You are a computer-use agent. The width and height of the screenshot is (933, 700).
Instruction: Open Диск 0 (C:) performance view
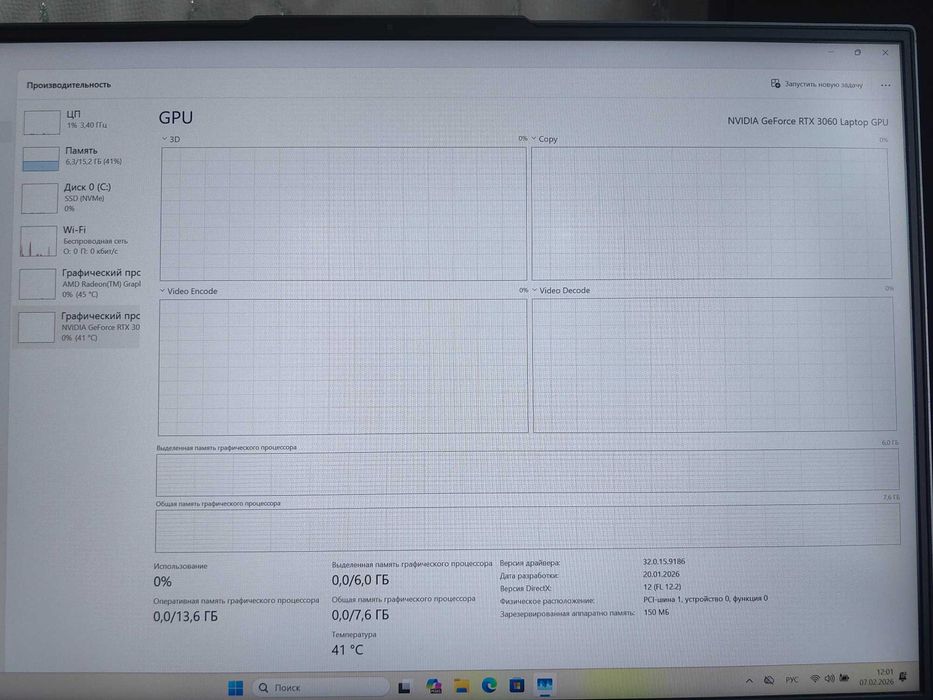click(80, 197)
